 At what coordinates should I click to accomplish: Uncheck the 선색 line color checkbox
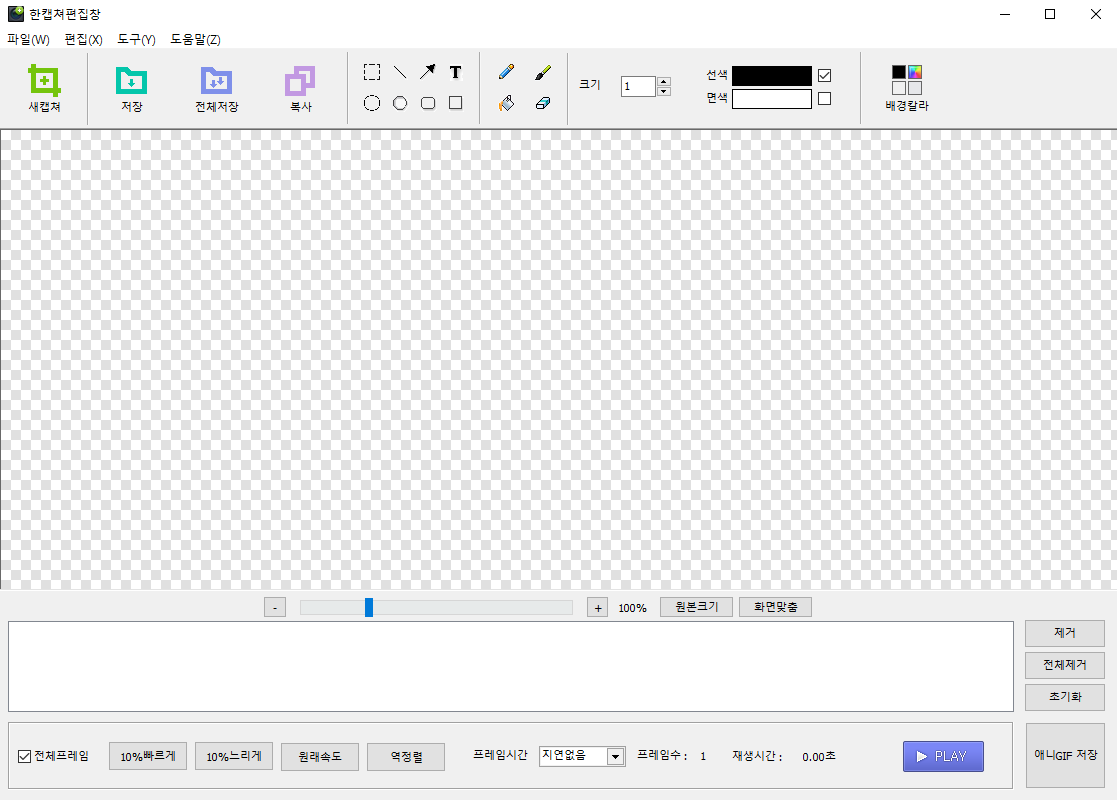825,76
